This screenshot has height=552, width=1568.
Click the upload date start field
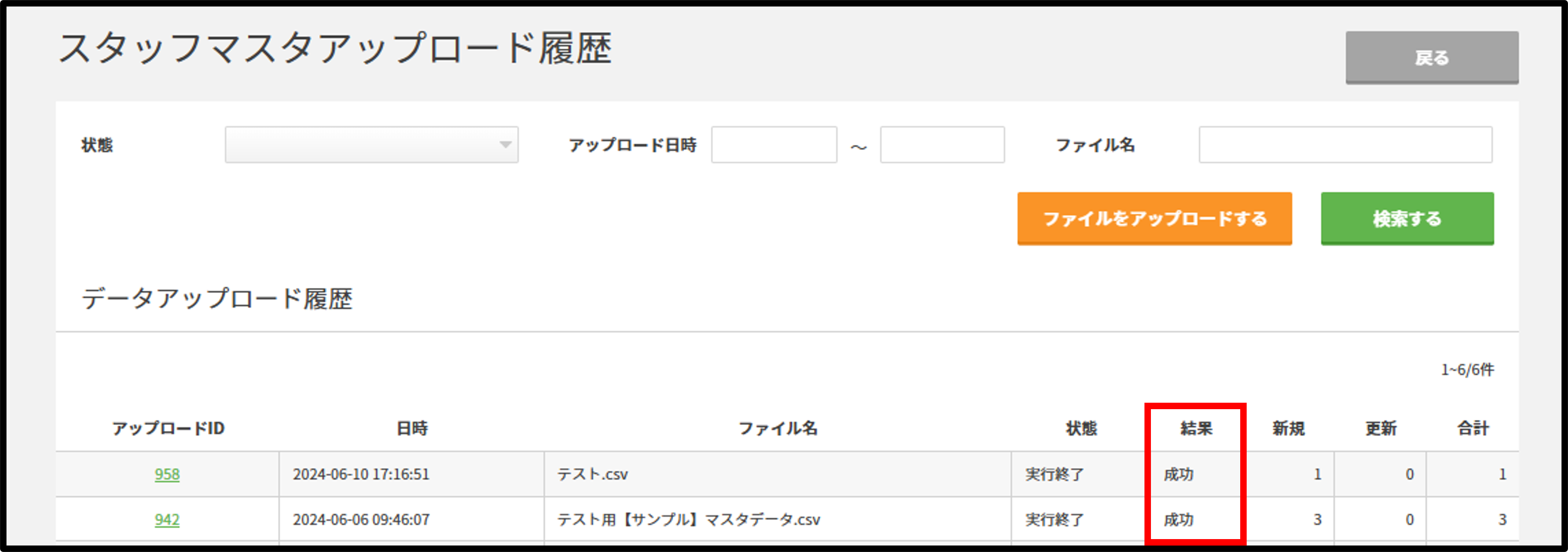pos(774,144)
